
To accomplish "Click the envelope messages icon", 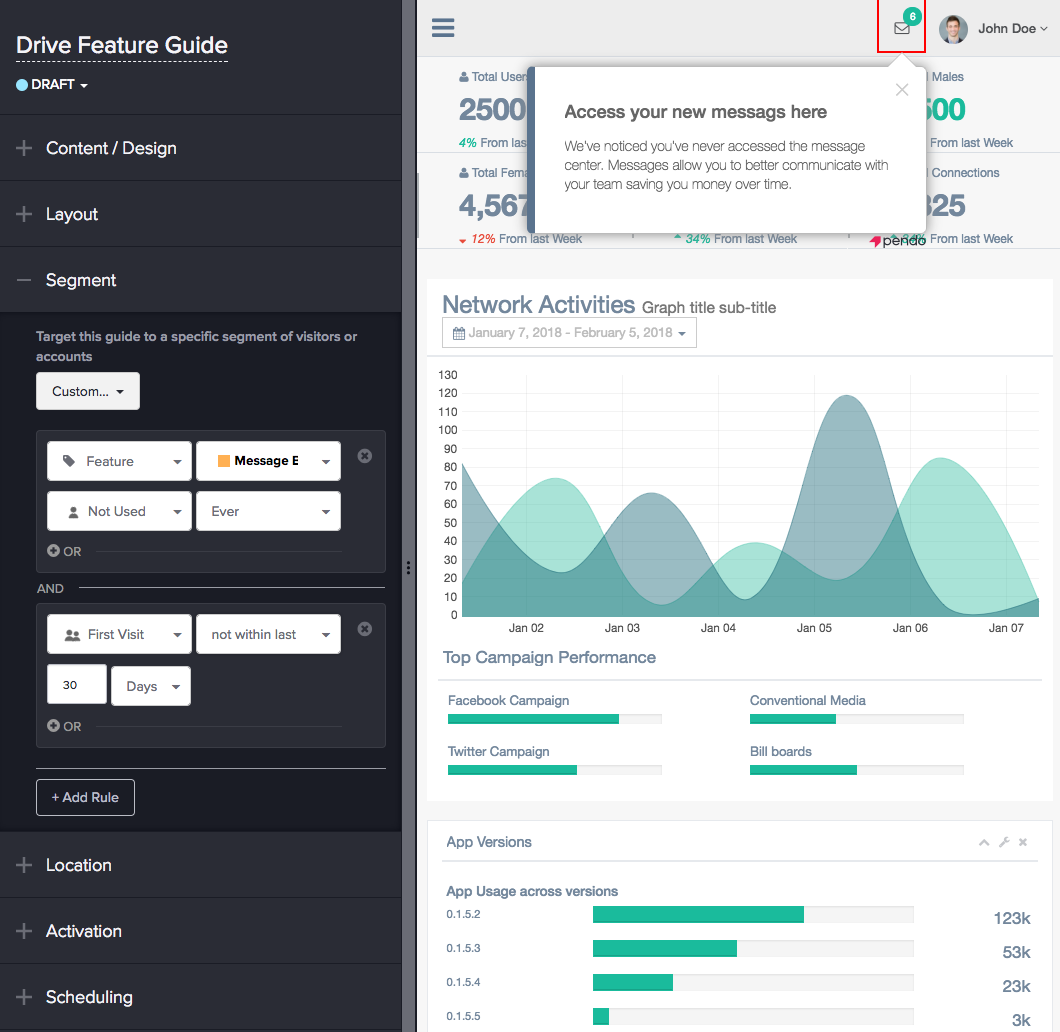I will [902, 28].
